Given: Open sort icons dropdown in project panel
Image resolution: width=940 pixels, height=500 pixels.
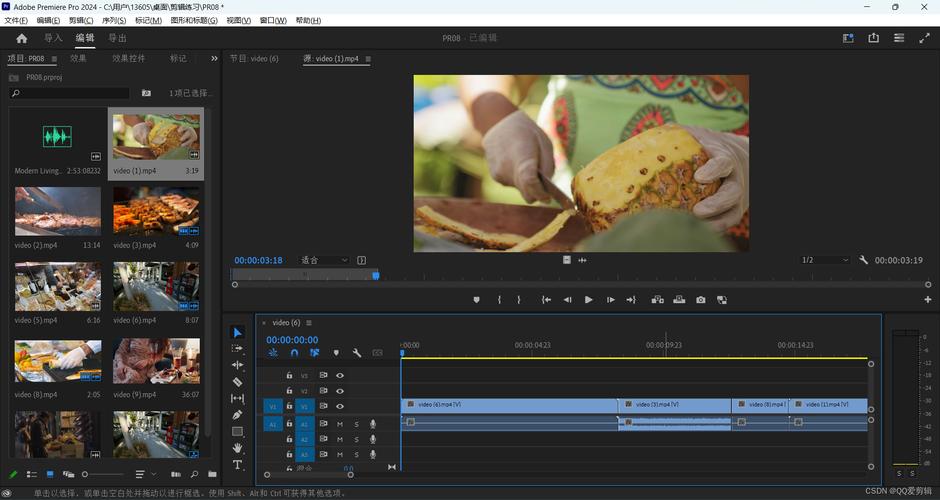Looking at the screenshot, I should [x=144, y=474].
